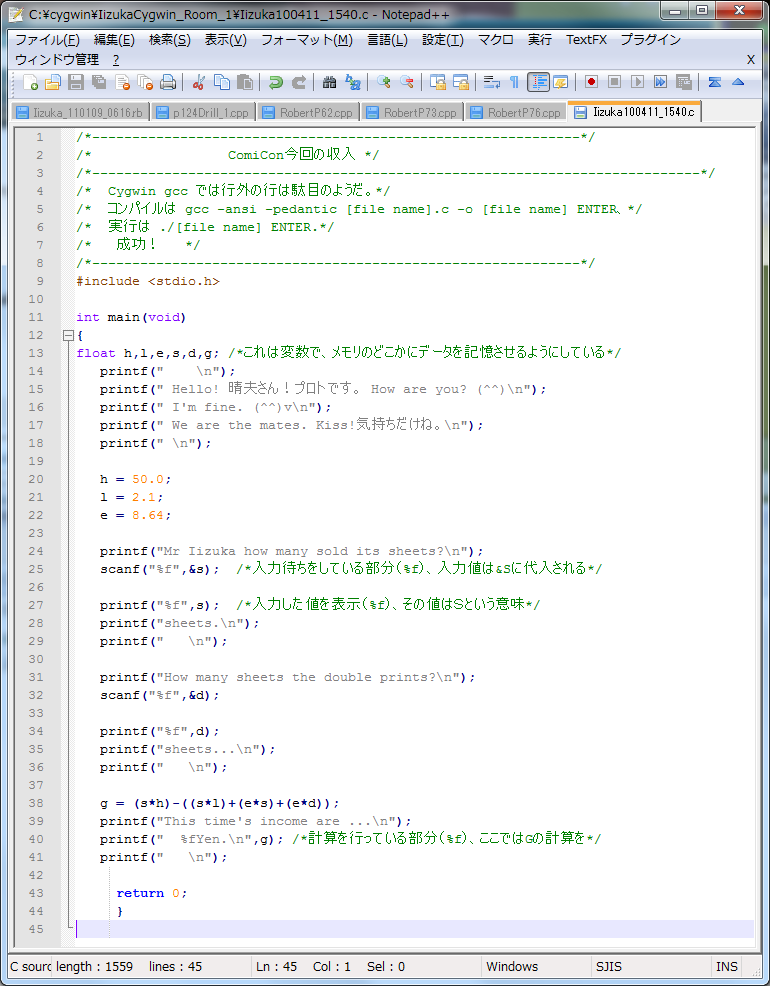The height and width of the screenshot is (986, 770).
Task: Click Run macro multiple times icon
Action: [x=660, y=82]
